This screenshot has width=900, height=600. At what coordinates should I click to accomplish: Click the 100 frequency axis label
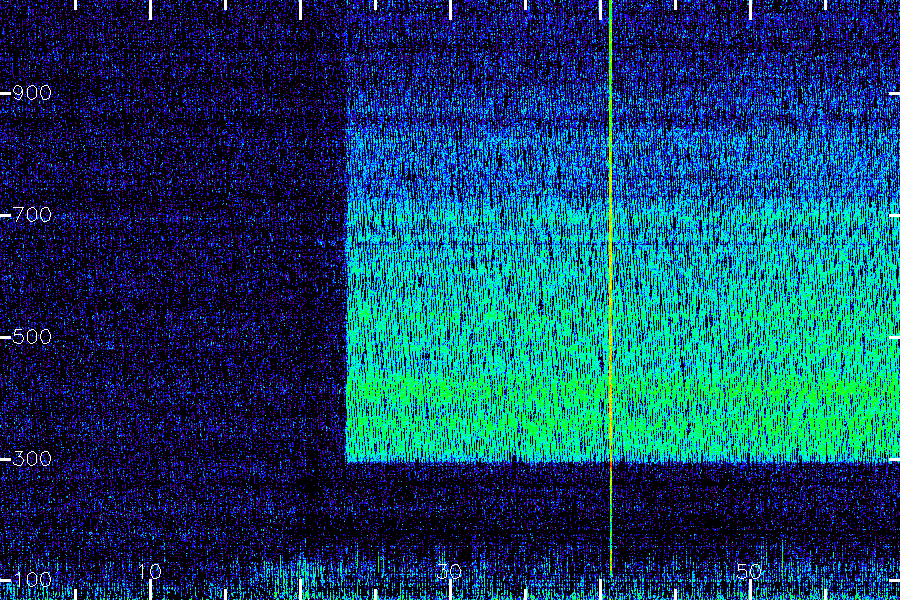tap(32, 579)
